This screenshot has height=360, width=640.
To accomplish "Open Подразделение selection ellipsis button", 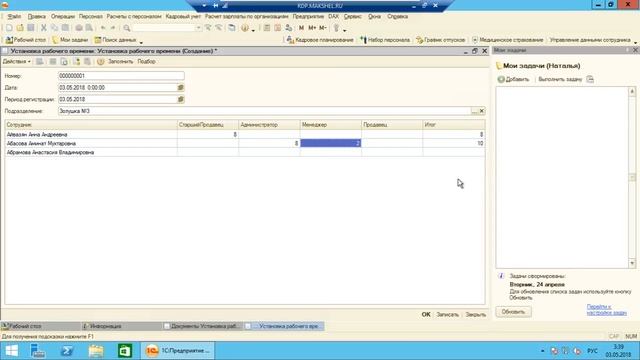I will click(x=474, y=111).
